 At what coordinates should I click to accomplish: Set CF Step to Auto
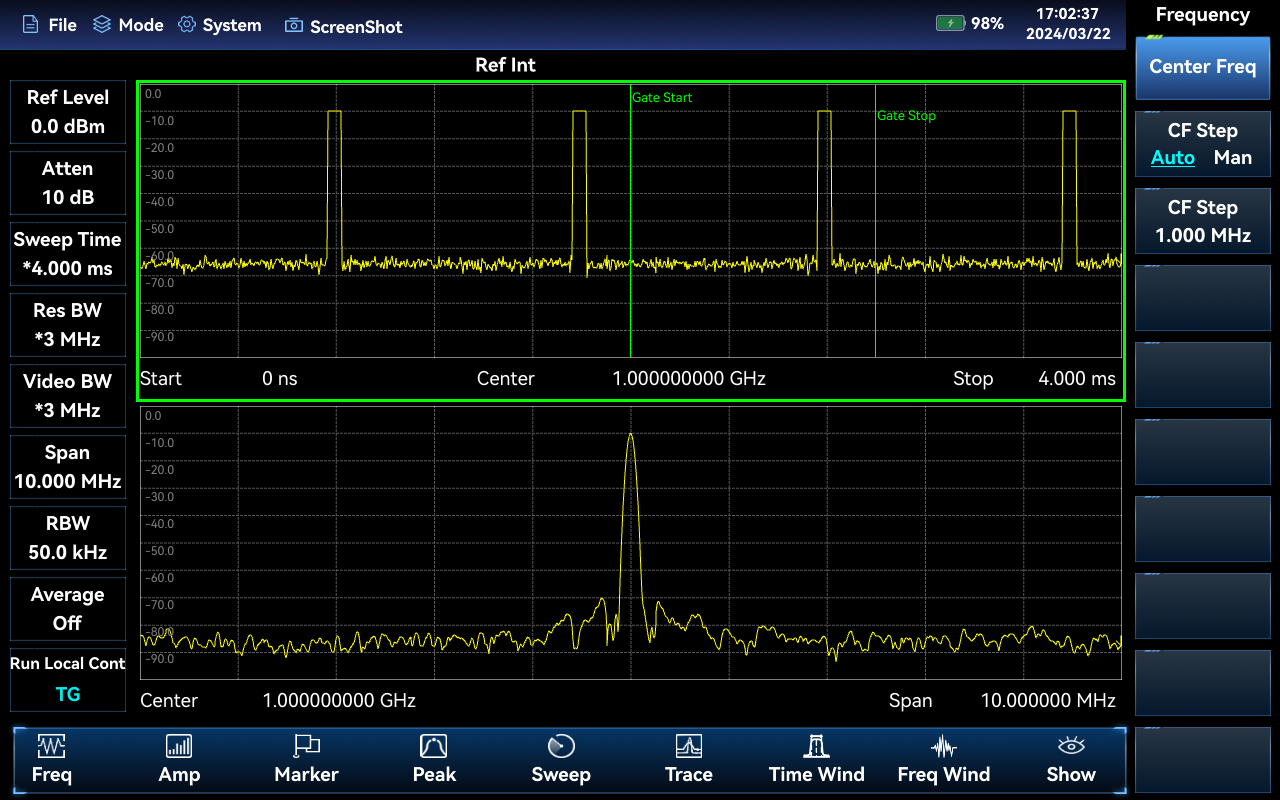pos(1172,158)
